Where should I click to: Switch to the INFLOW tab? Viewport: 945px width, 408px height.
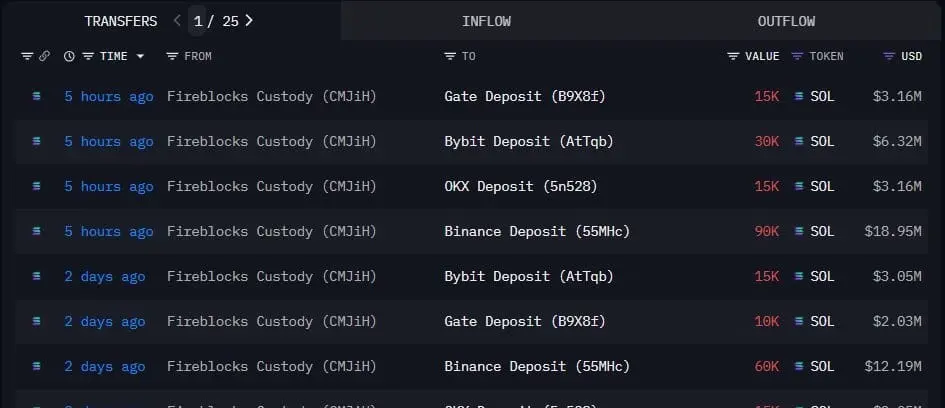pyautogui.click(x=486, y=21)
